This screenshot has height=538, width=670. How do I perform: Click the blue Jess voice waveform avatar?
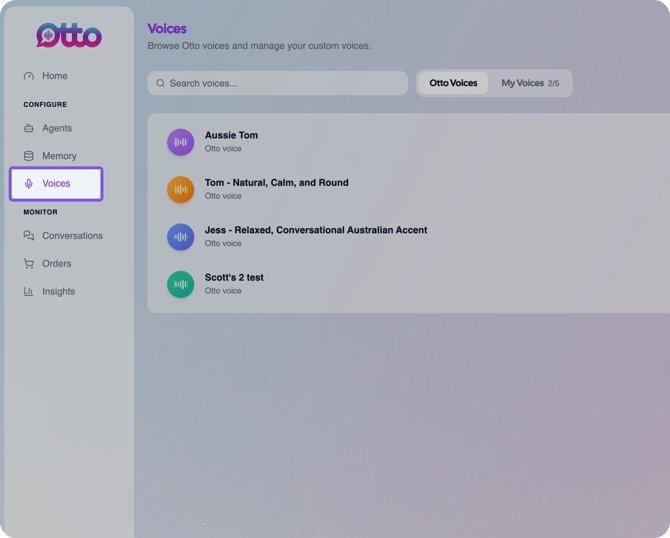point(180,237)
